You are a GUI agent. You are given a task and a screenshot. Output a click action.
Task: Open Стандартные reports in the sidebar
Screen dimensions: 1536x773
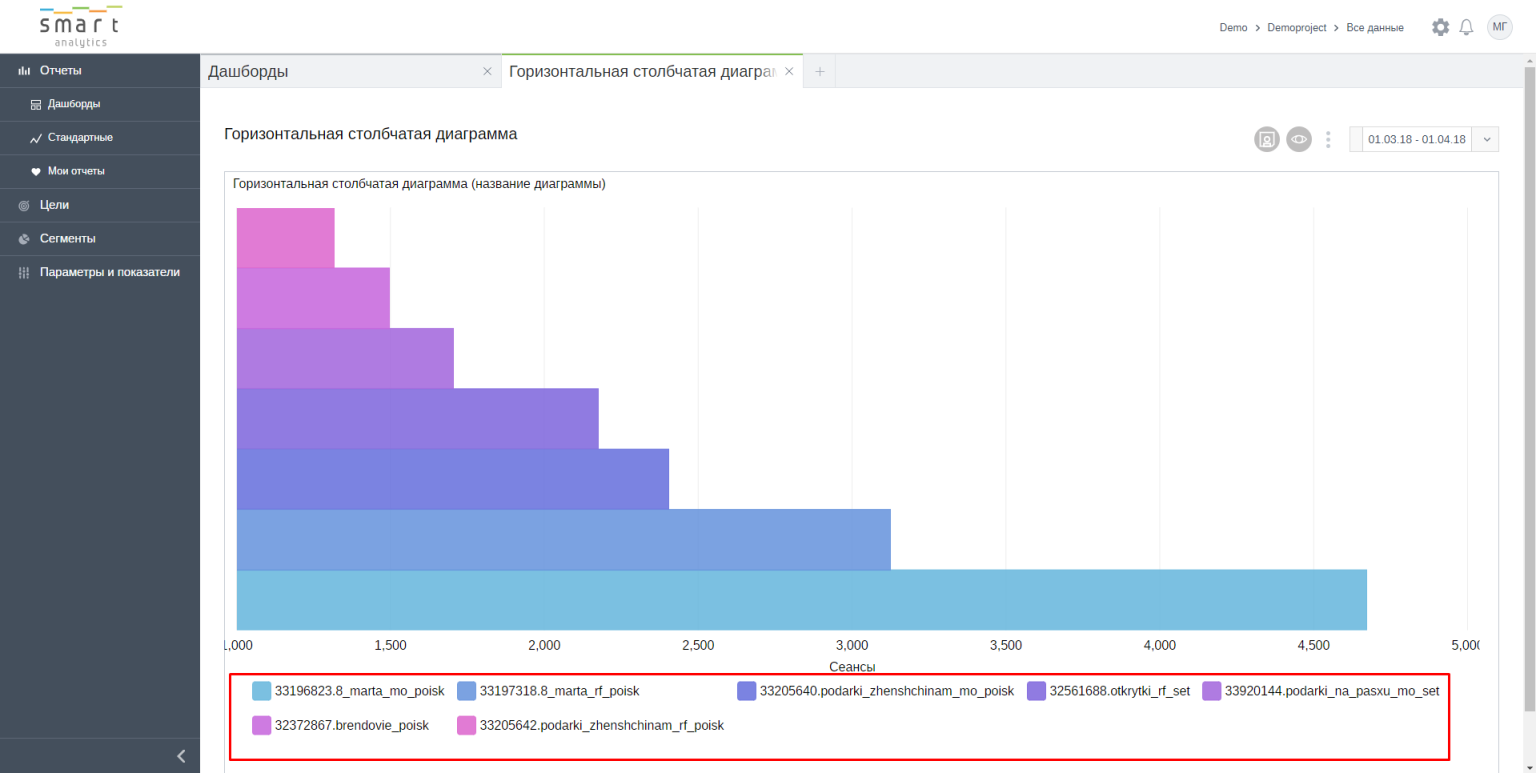pyautogui.click(x=80, y=137)
